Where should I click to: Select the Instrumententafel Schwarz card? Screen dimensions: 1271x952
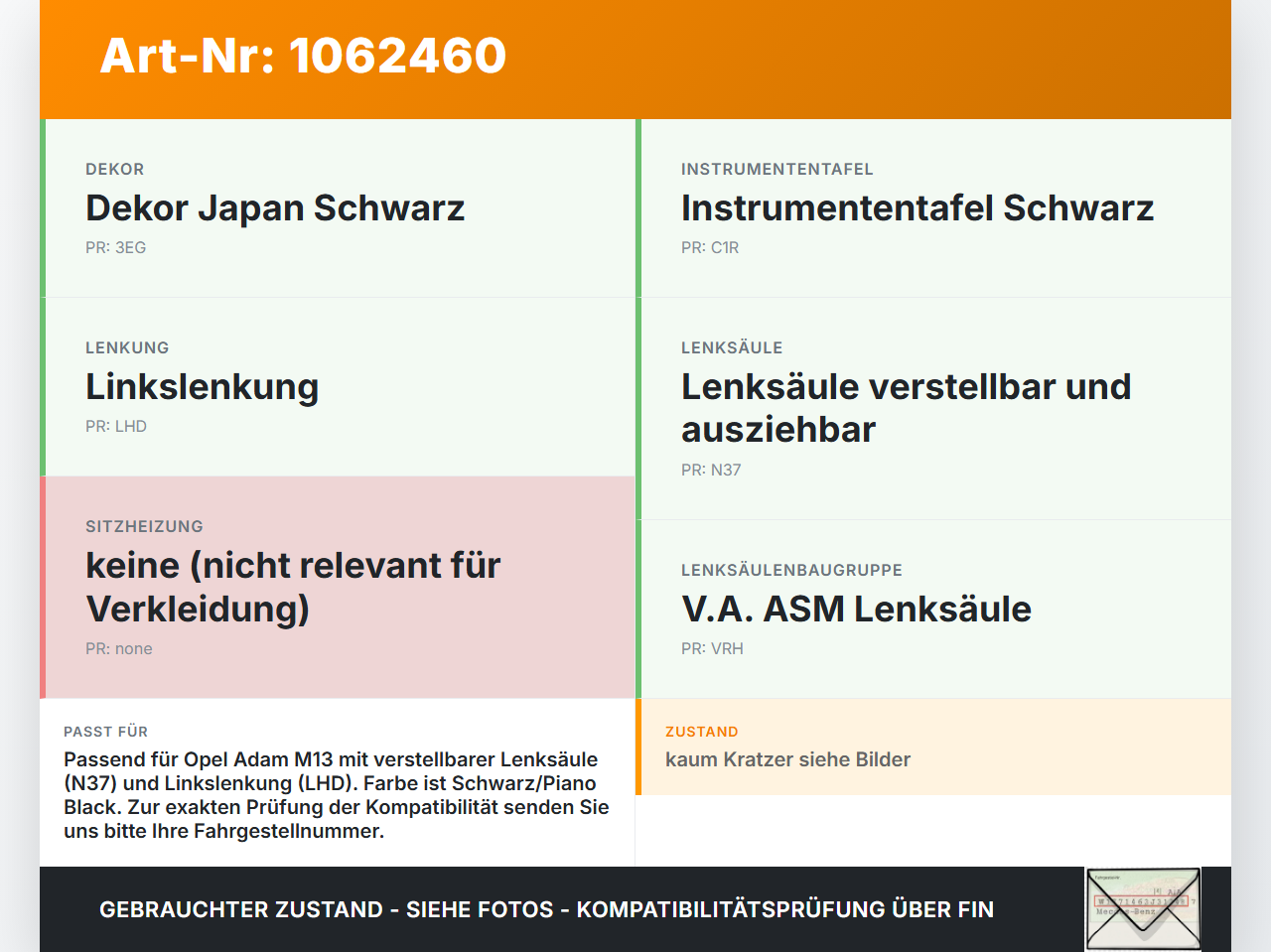tap(933, 208)
